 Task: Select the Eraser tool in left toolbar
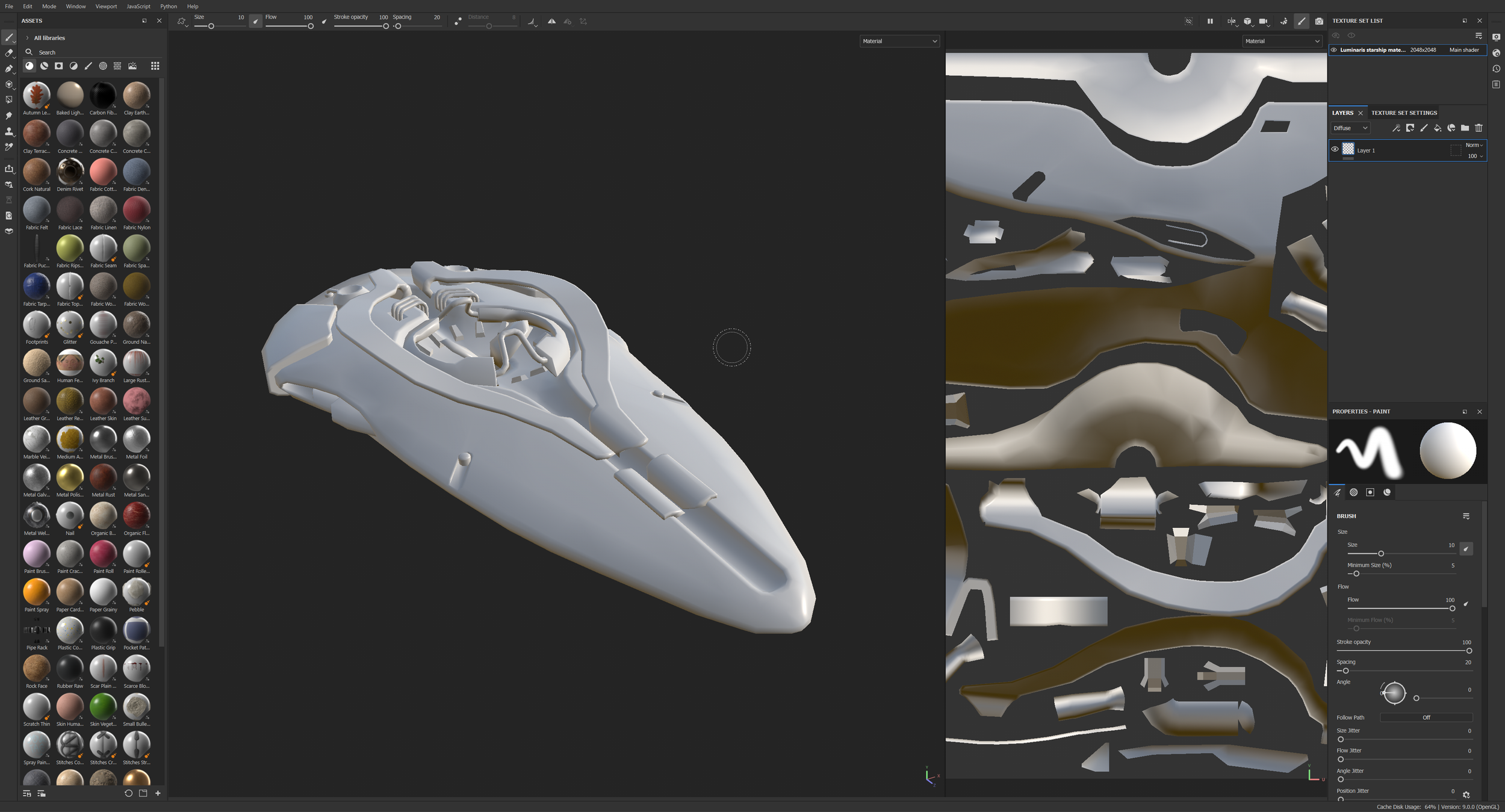tap(9, 53)
